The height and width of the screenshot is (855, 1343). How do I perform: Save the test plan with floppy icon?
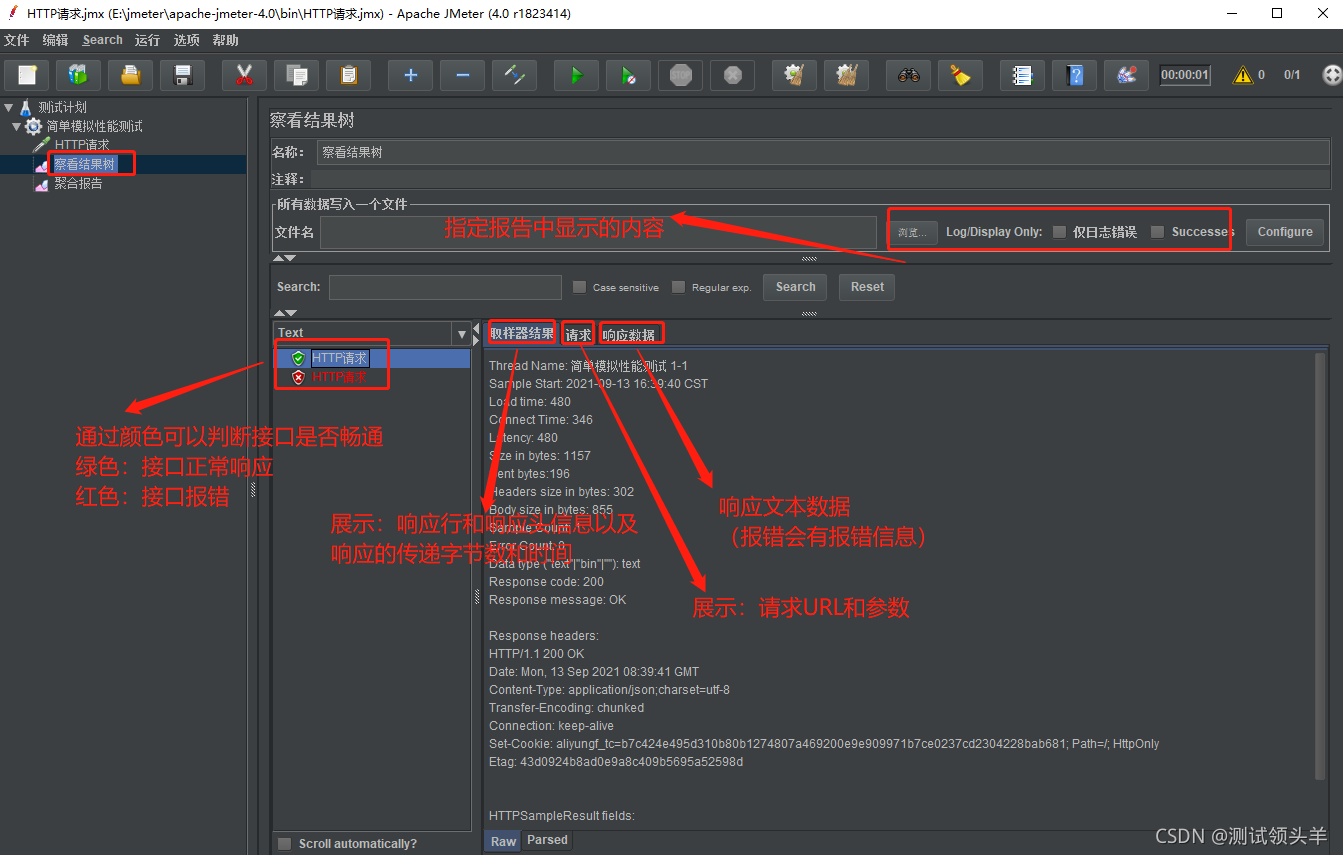point(182,75)
